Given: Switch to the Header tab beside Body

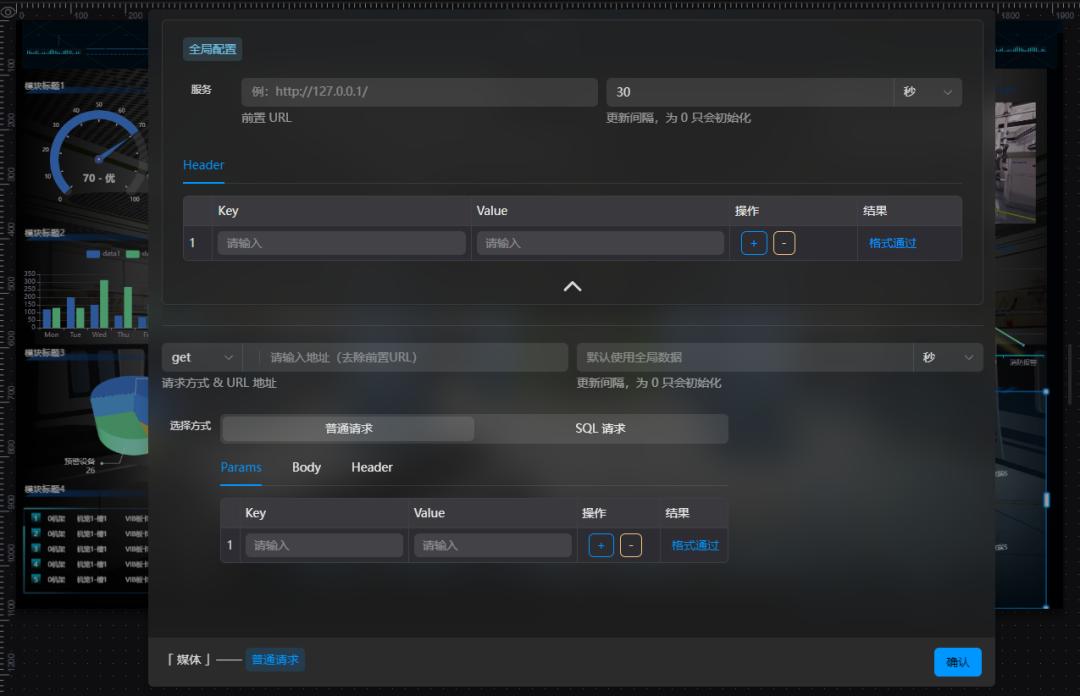Looking at the screenshot, I should [371, 467].
